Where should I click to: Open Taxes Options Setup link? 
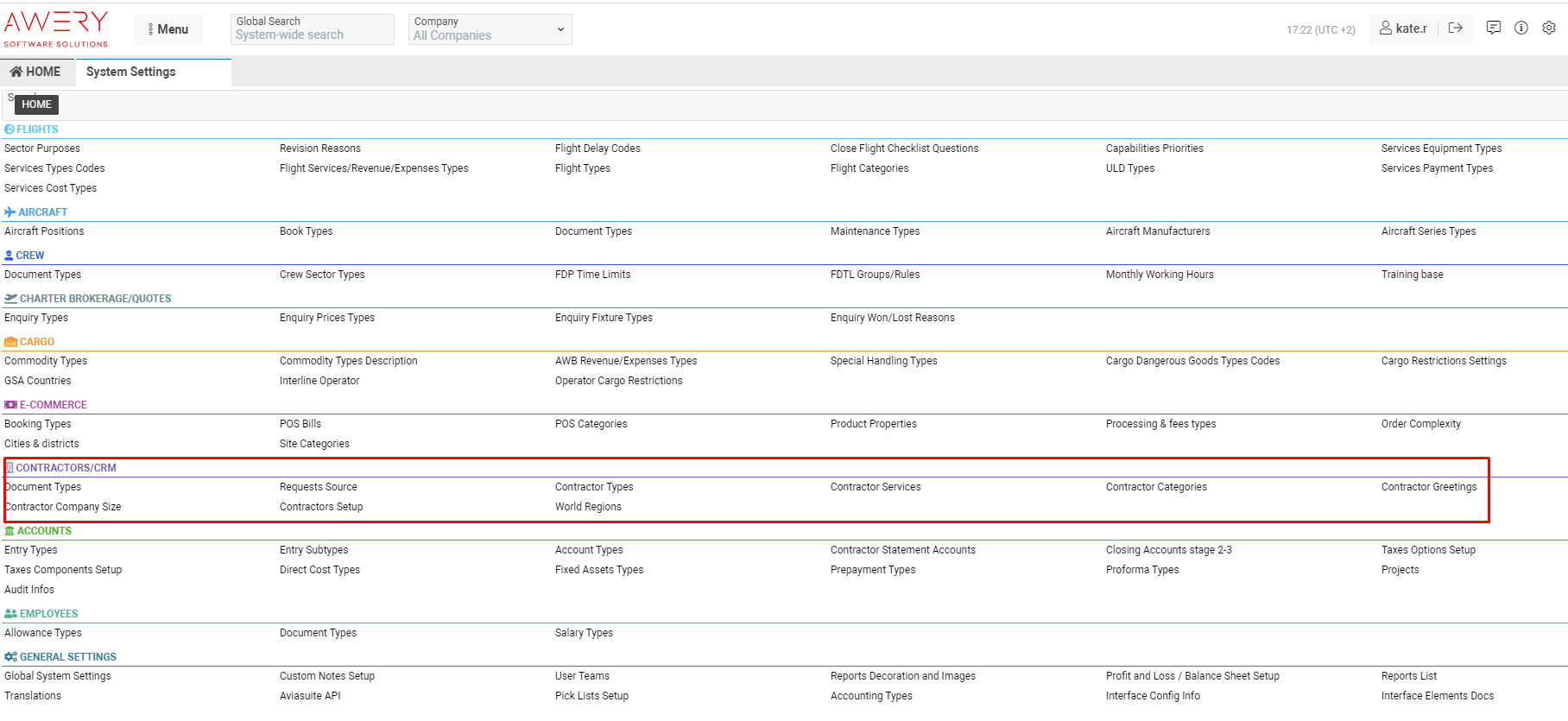coord(1428,550)
